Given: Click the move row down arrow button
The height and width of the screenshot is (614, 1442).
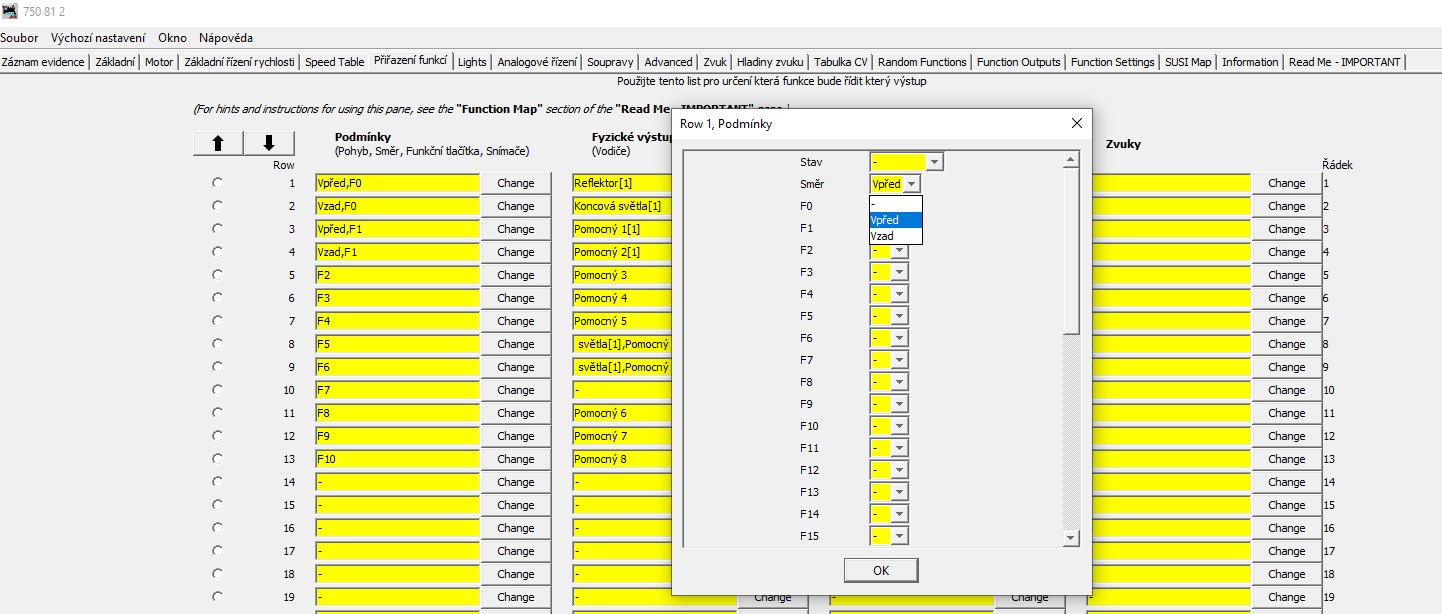Looking at the screenshot, I should pos(269,144).
